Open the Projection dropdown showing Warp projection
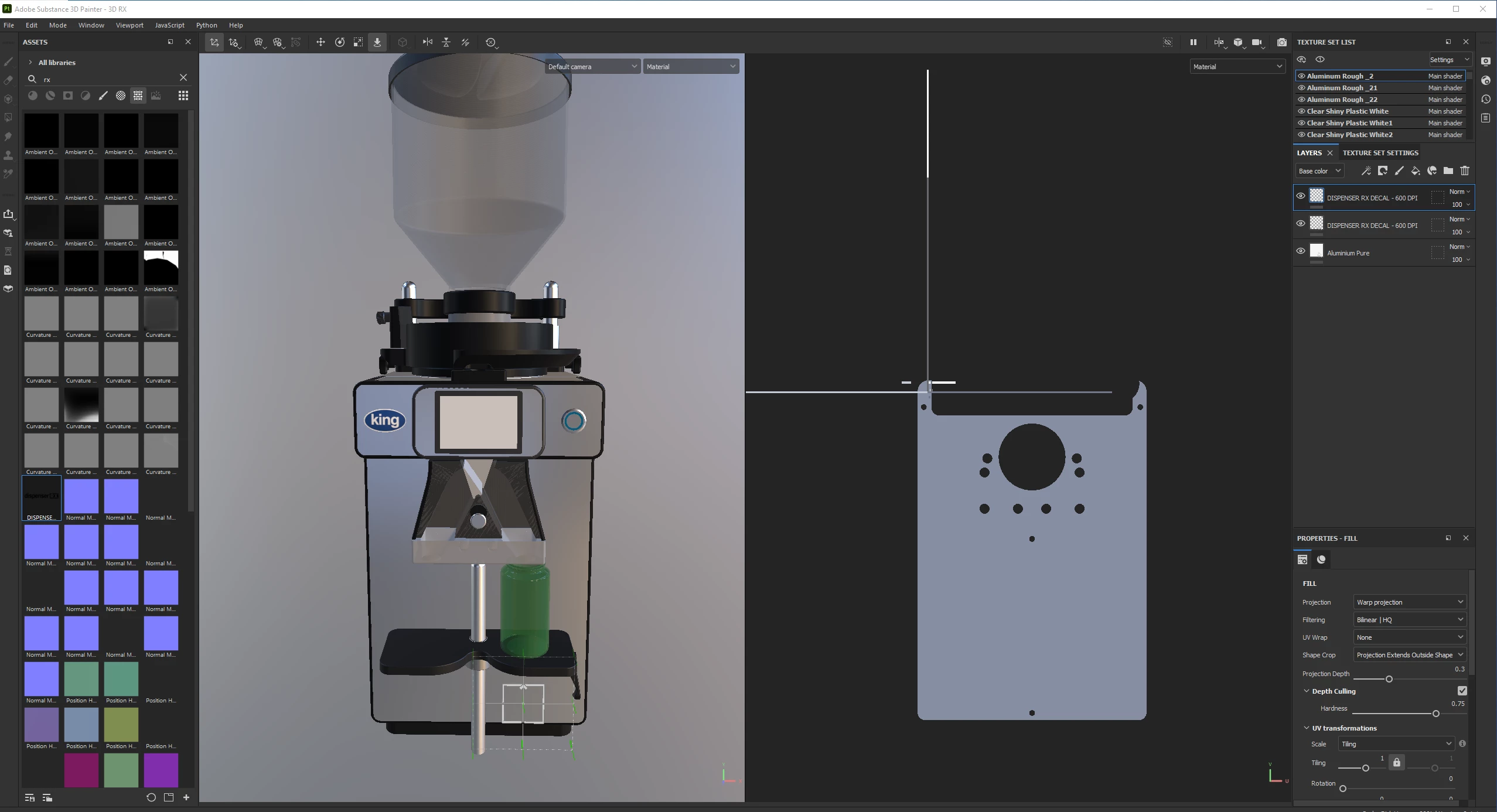This screenshot has width=1497, height=812. pyautogui.click(x=1409, y=602)
